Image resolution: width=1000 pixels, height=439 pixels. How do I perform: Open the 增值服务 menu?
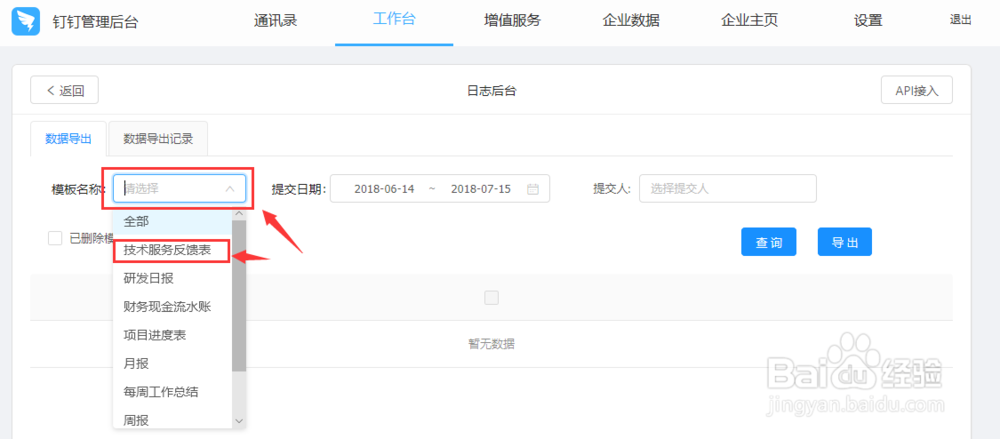[x=512, y=20]
